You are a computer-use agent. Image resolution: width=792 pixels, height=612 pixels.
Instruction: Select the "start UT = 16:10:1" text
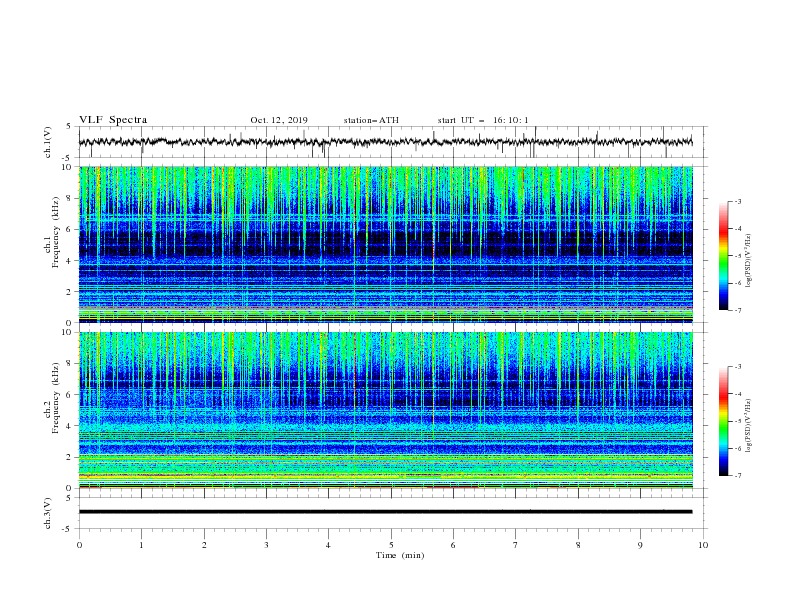(483, 120)
